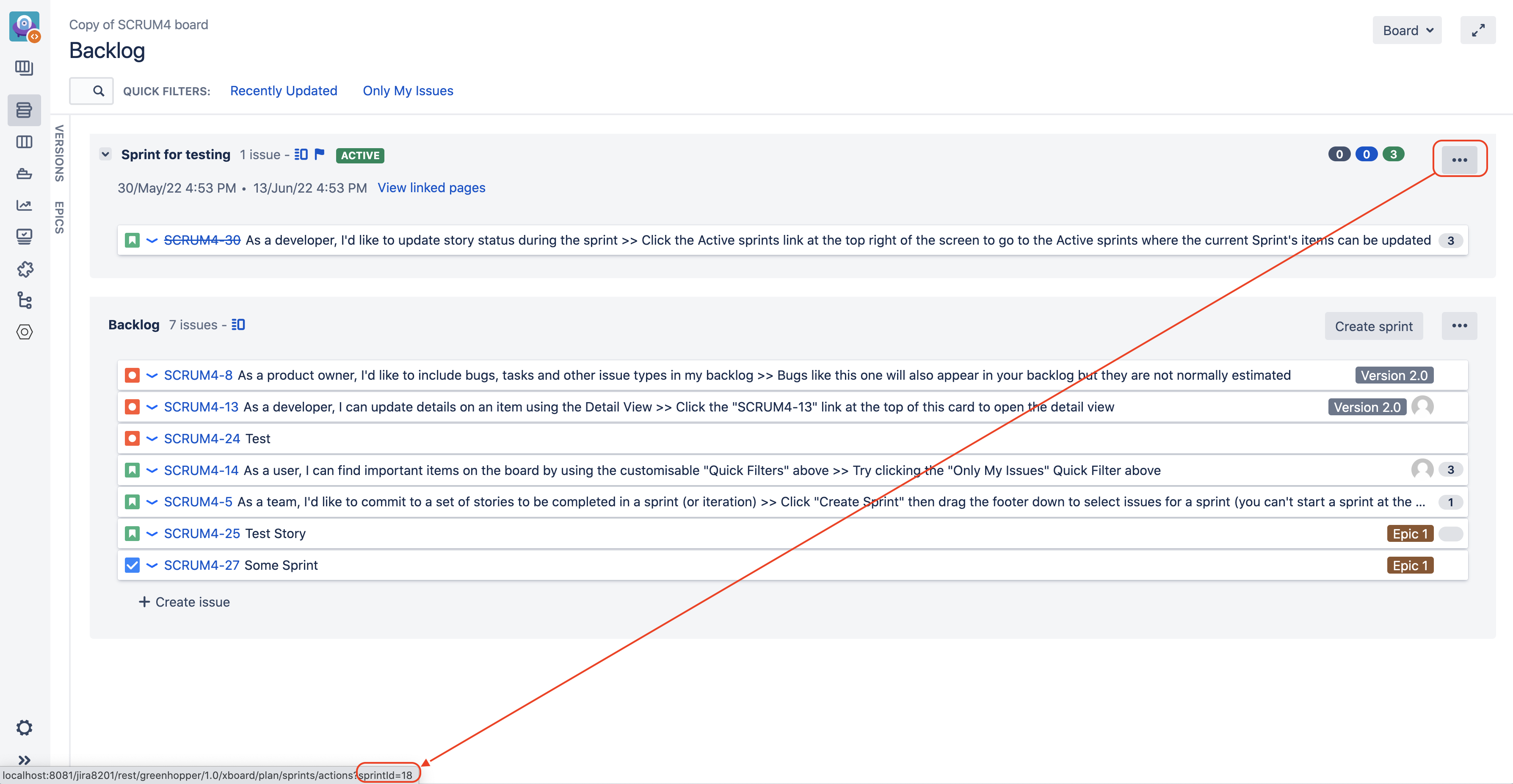Click the Epic 1 label on SCRUM4-25

1410,534
